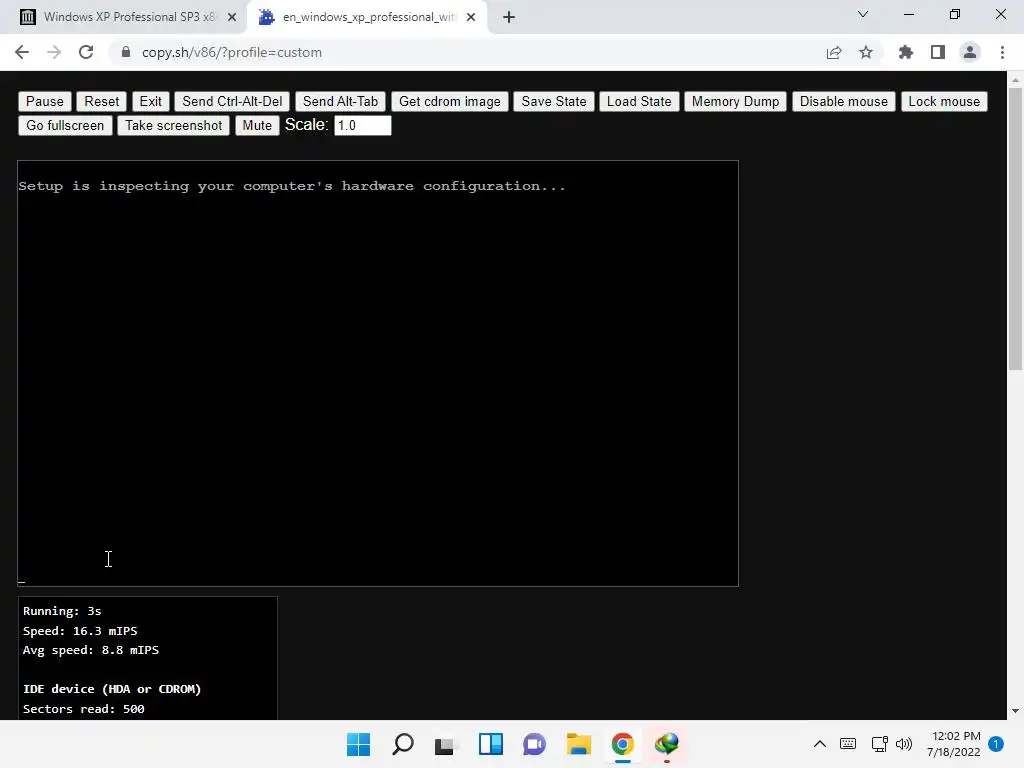Open the Extensions puzzle icon
Viewport: 1024px width, 768px height.
(905, 52)
